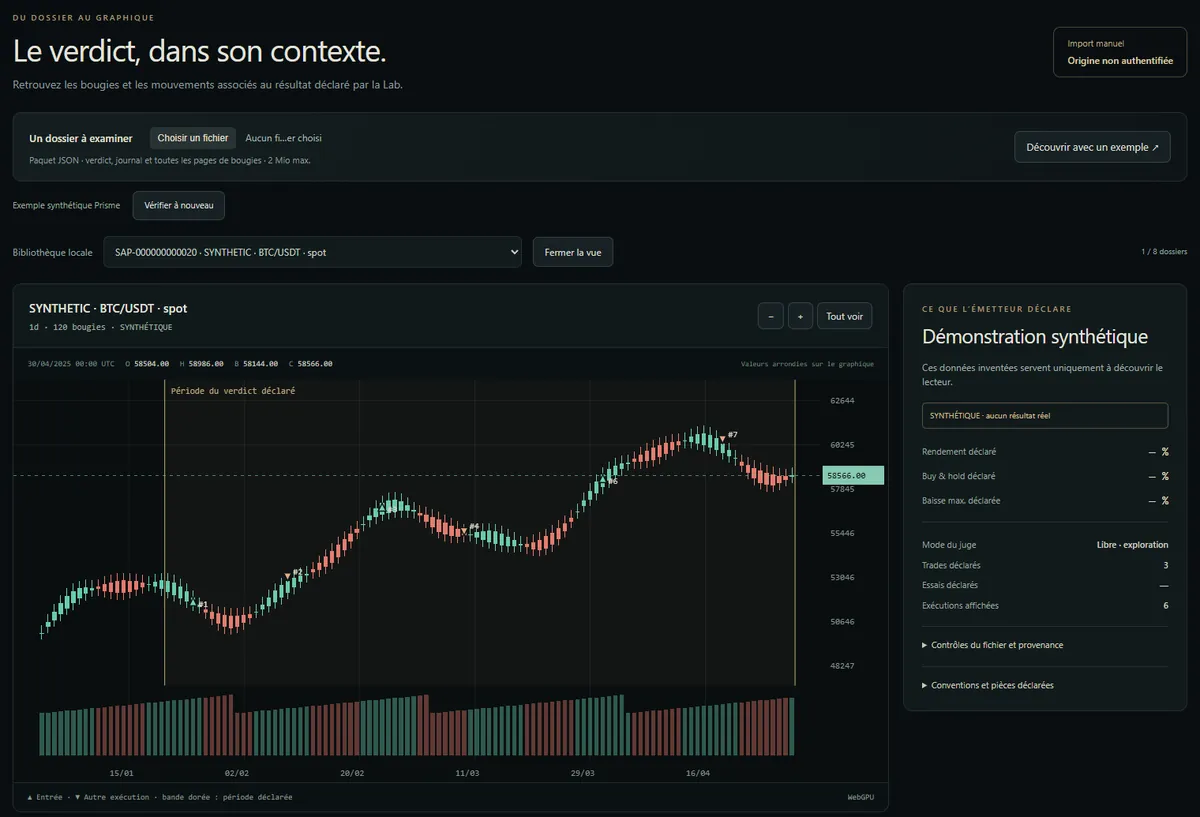Screen dimensions: 1200x817
Task: Click the low value 58144.00
Action: coord(261,364)
